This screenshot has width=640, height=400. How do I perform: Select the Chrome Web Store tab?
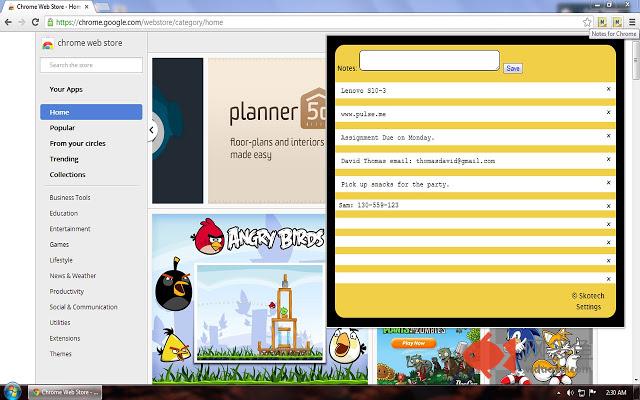pyautogui.click(x=48, y=7)
